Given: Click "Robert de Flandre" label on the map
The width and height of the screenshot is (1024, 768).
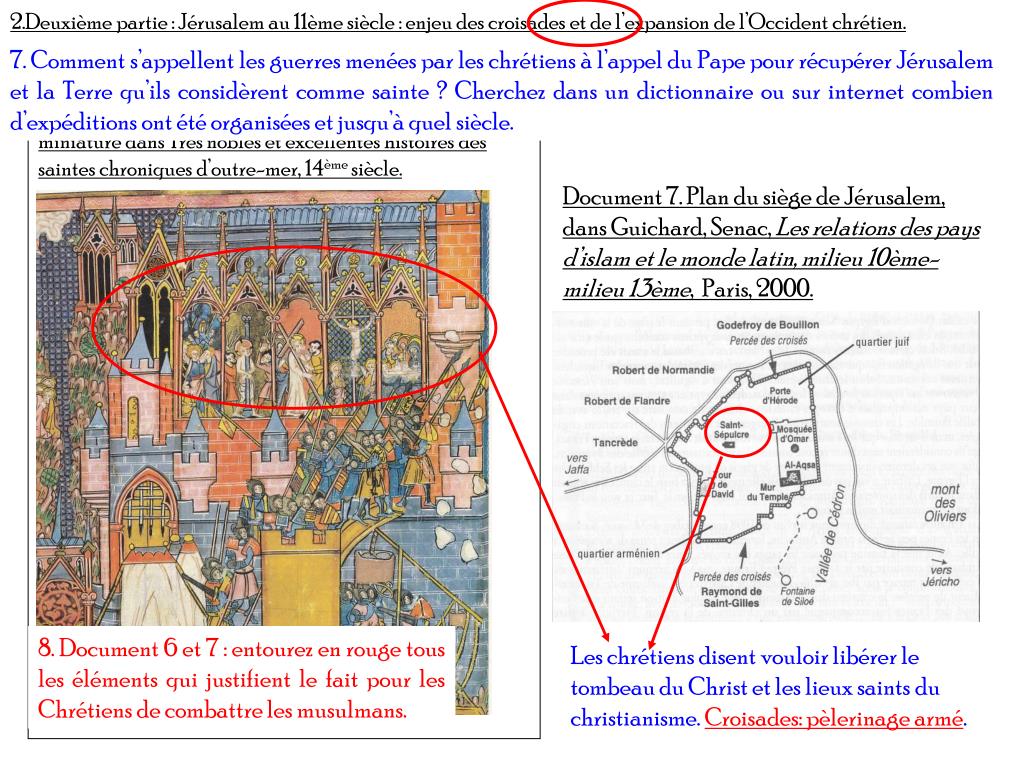Looking at the screenshot, I should [626, 401].
